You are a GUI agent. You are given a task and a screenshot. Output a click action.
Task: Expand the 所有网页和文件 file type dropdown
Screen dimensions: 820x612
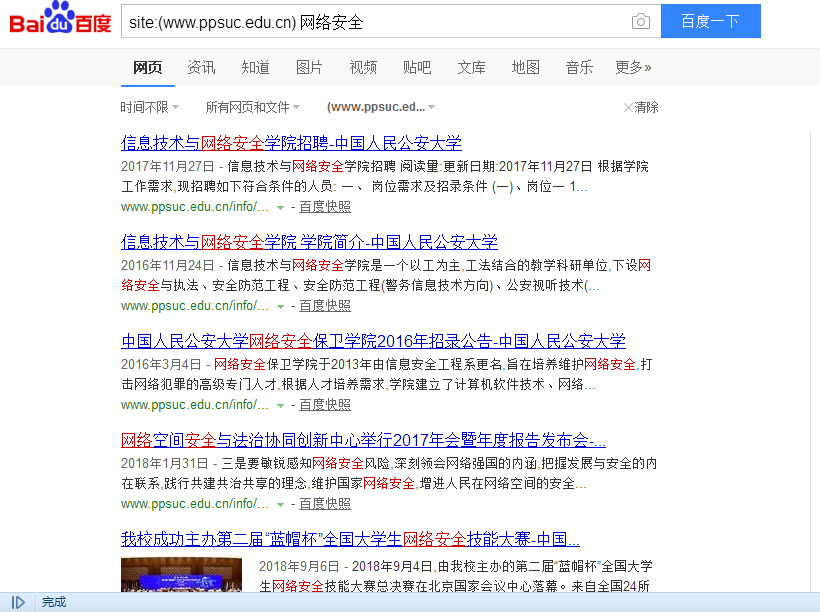coord(253,107)
